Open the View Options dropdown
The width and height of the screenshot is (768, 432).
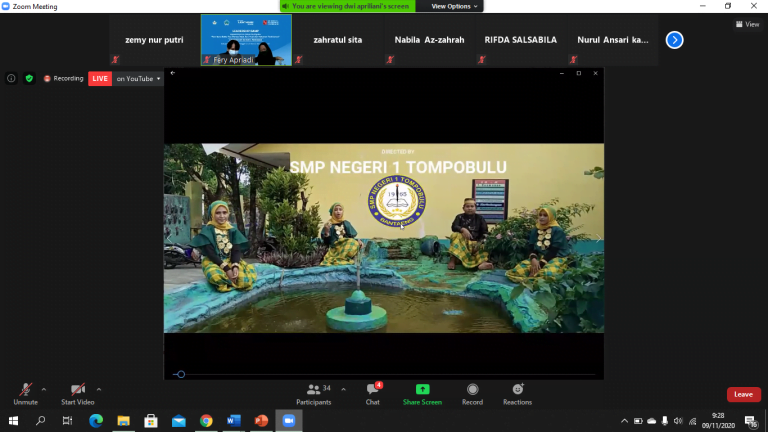[455, 6]
